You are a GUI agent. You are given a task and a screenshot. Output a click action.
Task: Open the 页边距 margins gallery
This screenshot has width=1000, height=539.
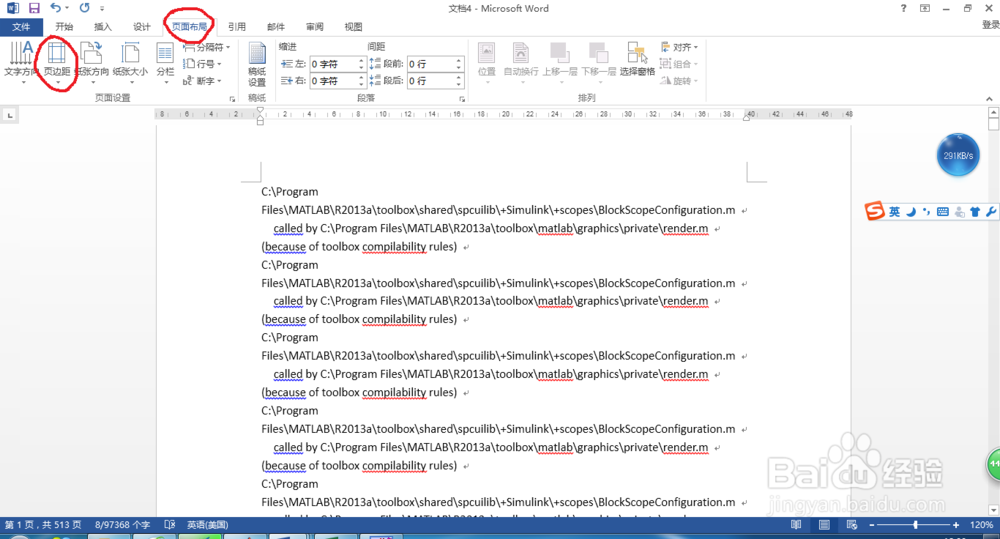coord(57,63)
